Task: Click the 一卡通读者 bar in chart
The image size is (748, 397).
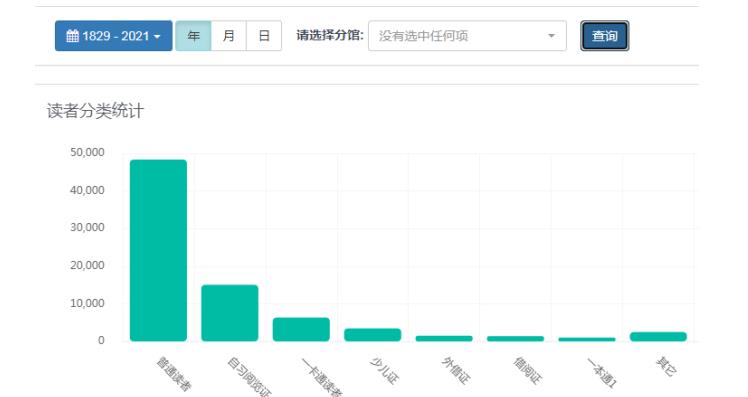Action: [x=301, y=329]
